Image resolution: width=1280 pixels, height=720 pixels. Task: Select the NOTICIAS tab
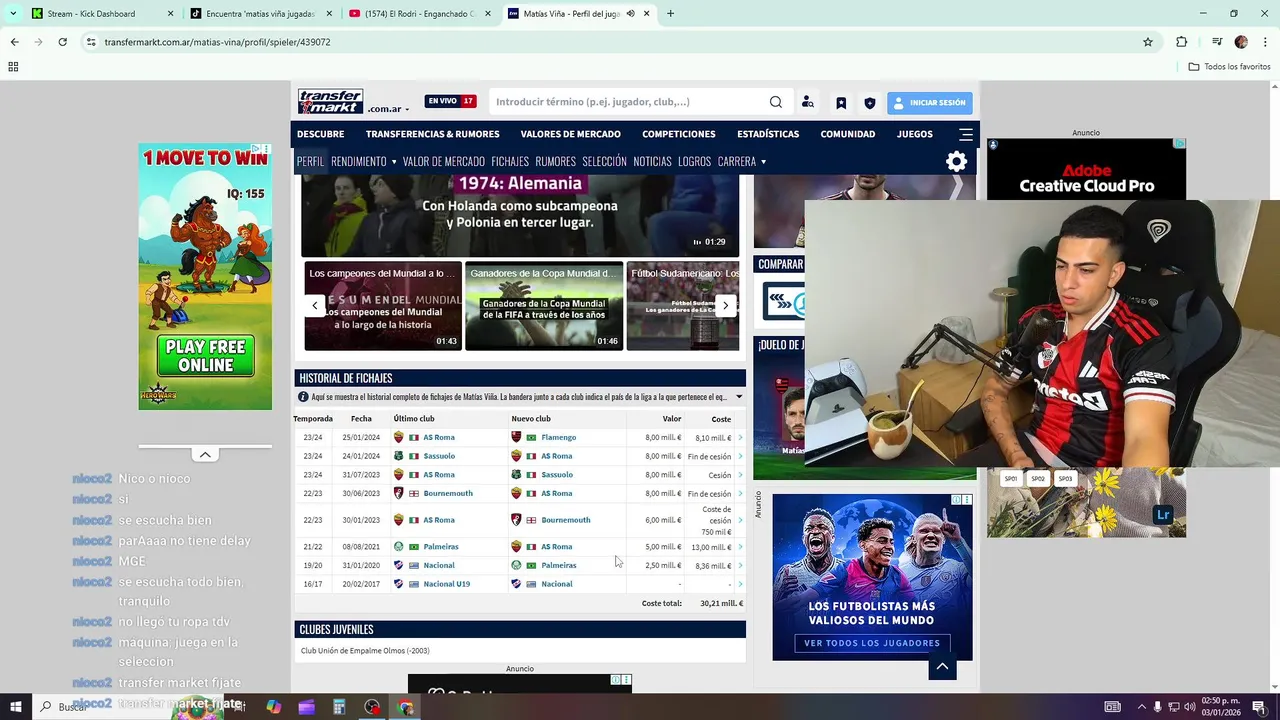tap(652, 161)
